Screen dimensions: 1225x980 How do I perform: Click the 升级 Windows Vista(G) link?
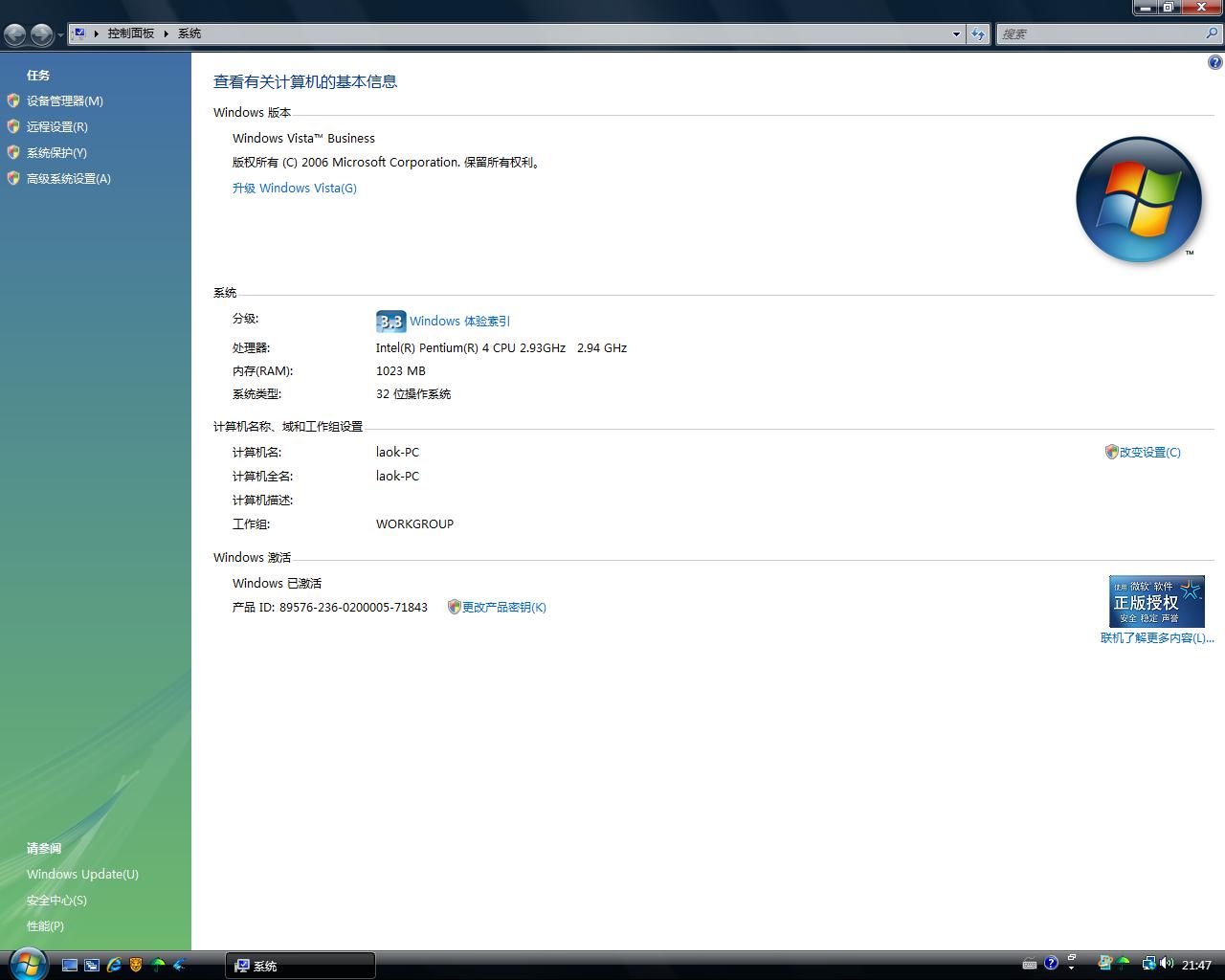pos(295,188)
